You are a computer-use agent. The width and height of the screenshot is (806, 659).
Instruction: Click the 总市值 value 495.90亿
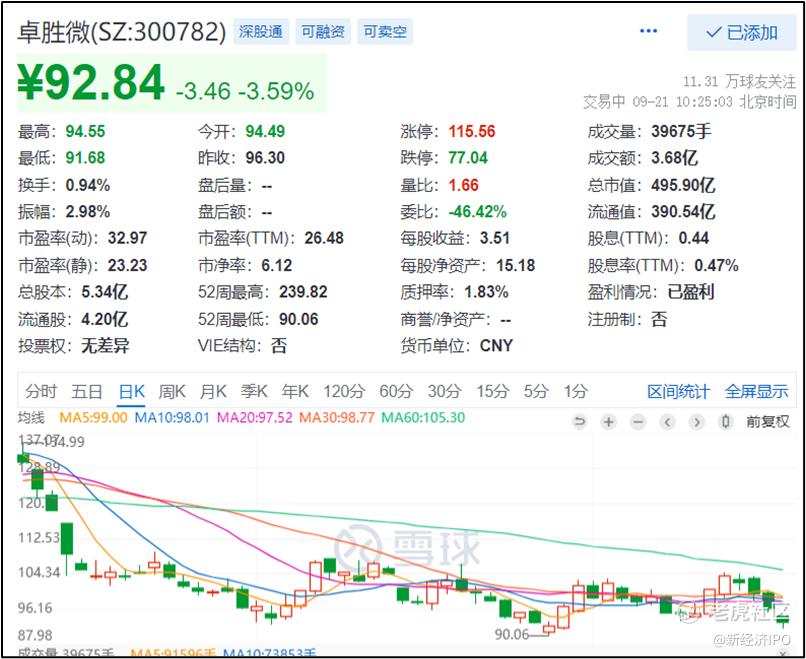click(x=683, y=185)
